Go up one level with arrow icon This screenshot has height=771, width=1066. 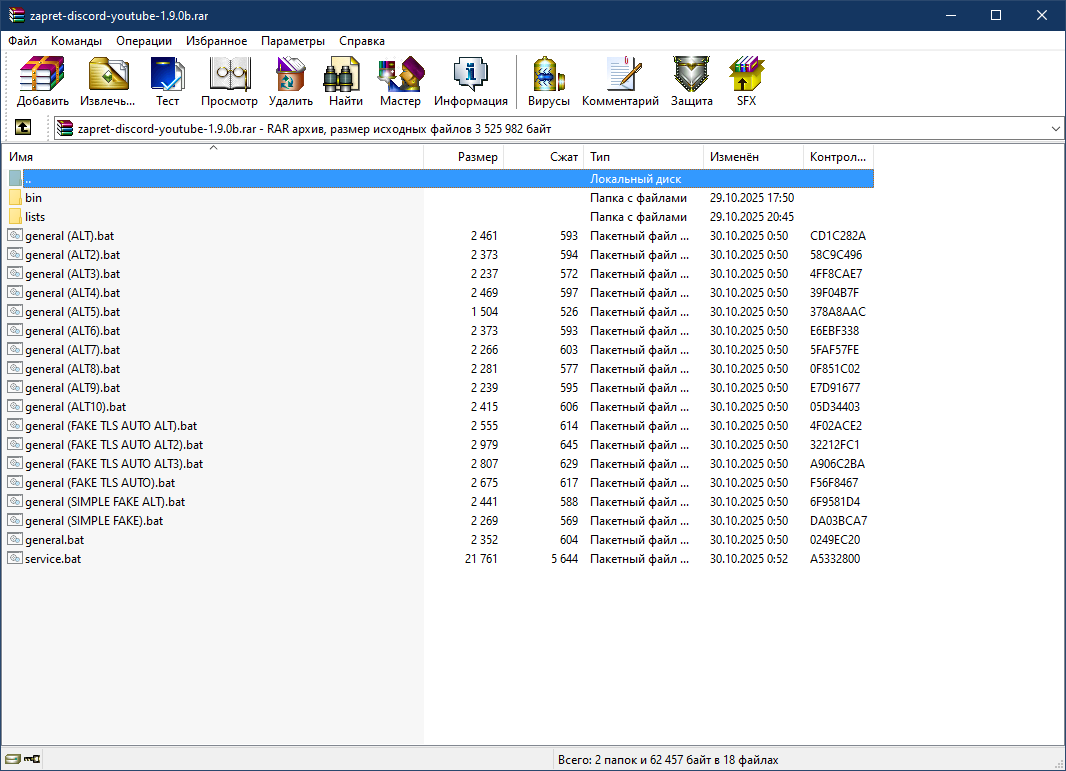[x=23, y=127]
